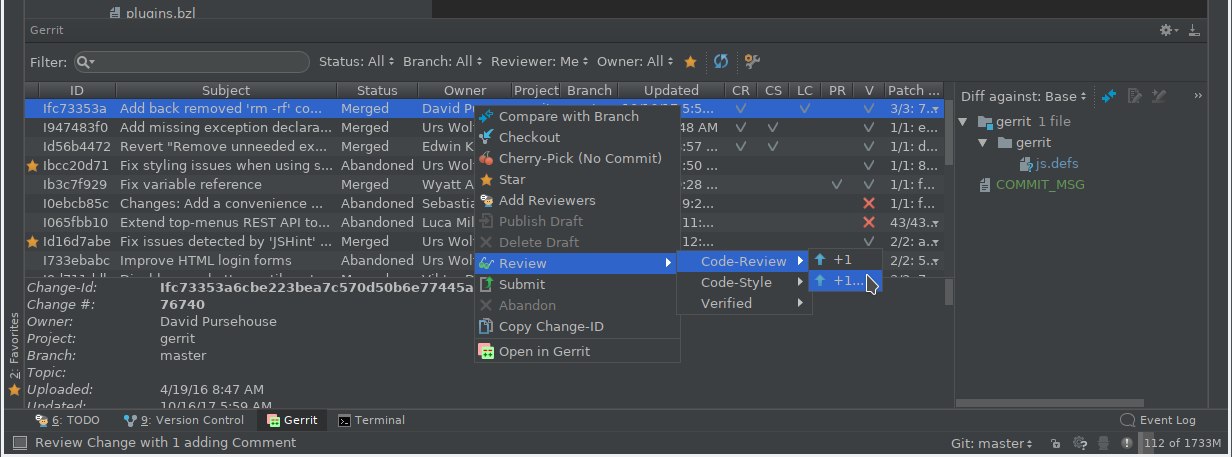
Task: Toggle the starred changes filter star
Action: (x=690, y=62)
